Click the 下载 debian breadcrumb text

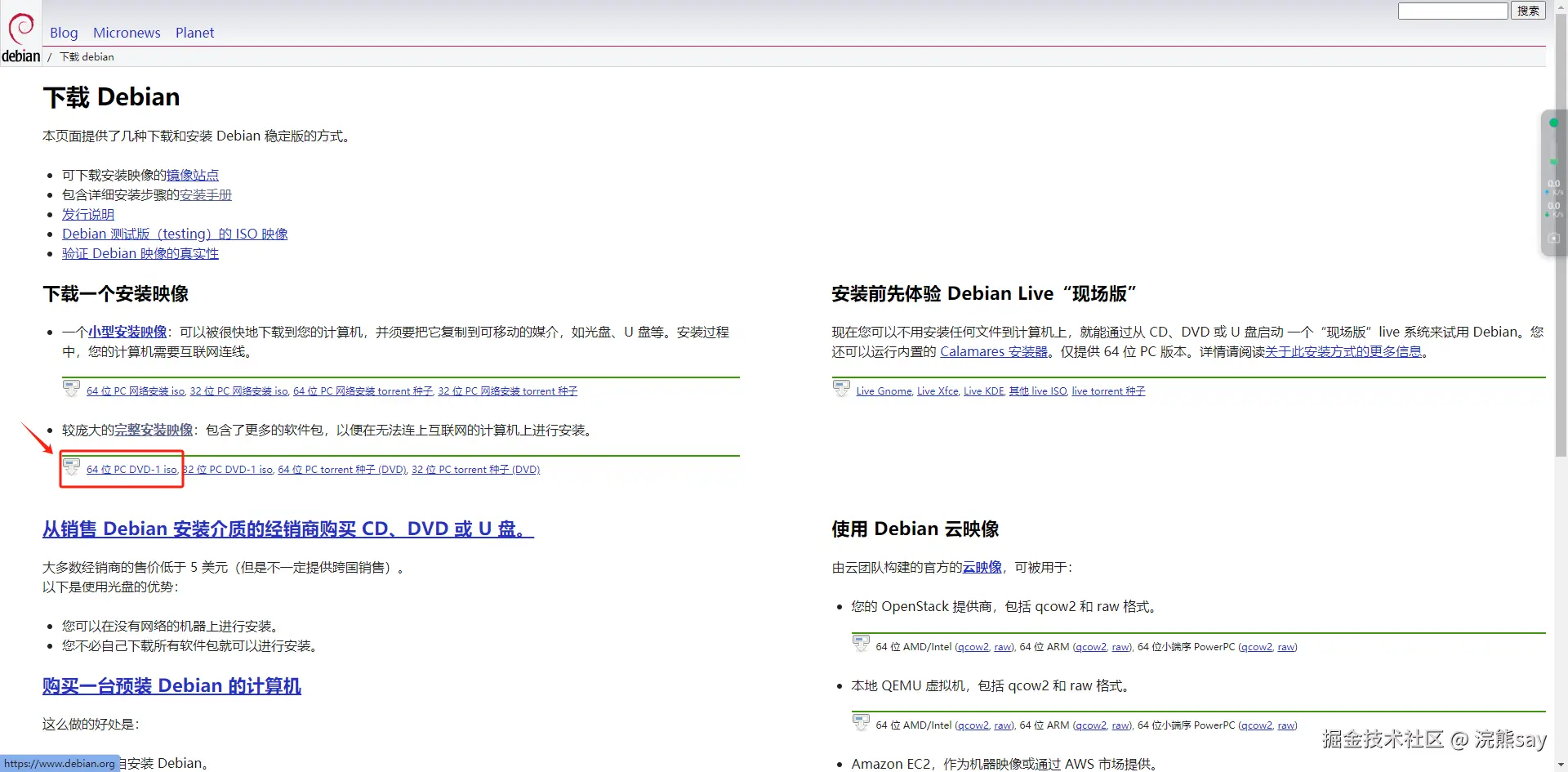pos(87,56)
